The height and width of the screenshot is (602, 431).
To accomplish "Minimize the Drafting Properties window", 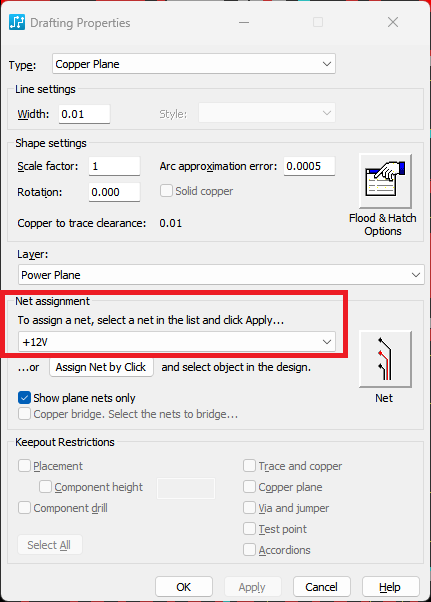I will [244, 22].
